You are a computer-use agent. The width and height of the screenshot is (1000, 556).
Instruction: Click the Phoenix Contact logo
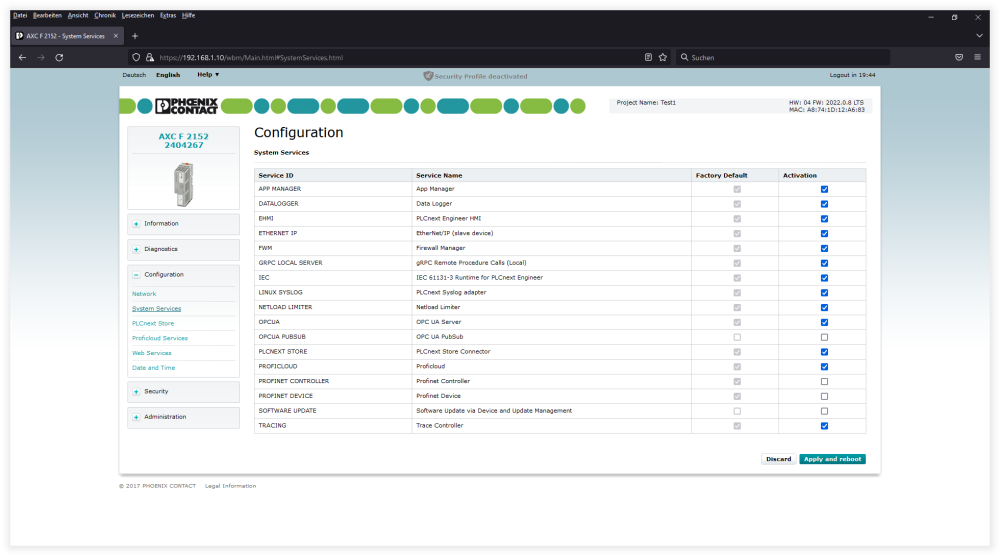(x=186, y=106)
